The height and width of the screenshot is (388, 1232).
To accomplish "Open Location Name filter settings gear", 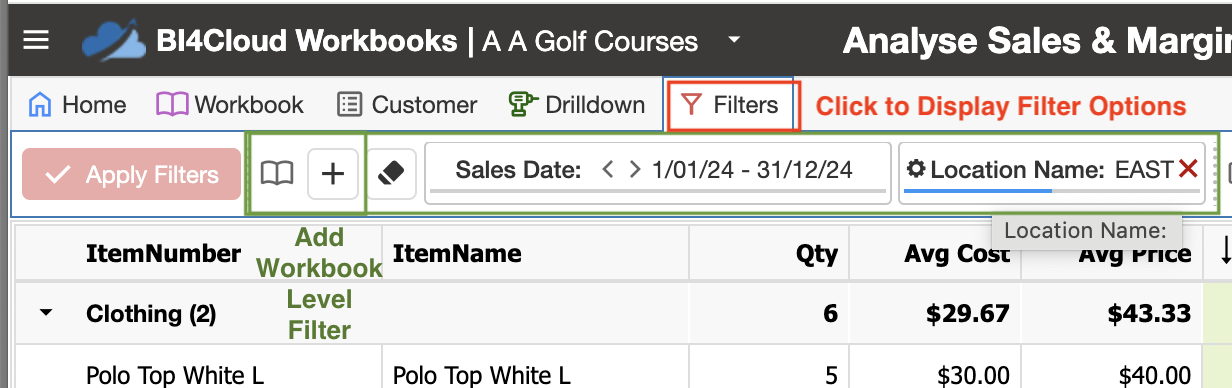I will (x=916, y=169).
